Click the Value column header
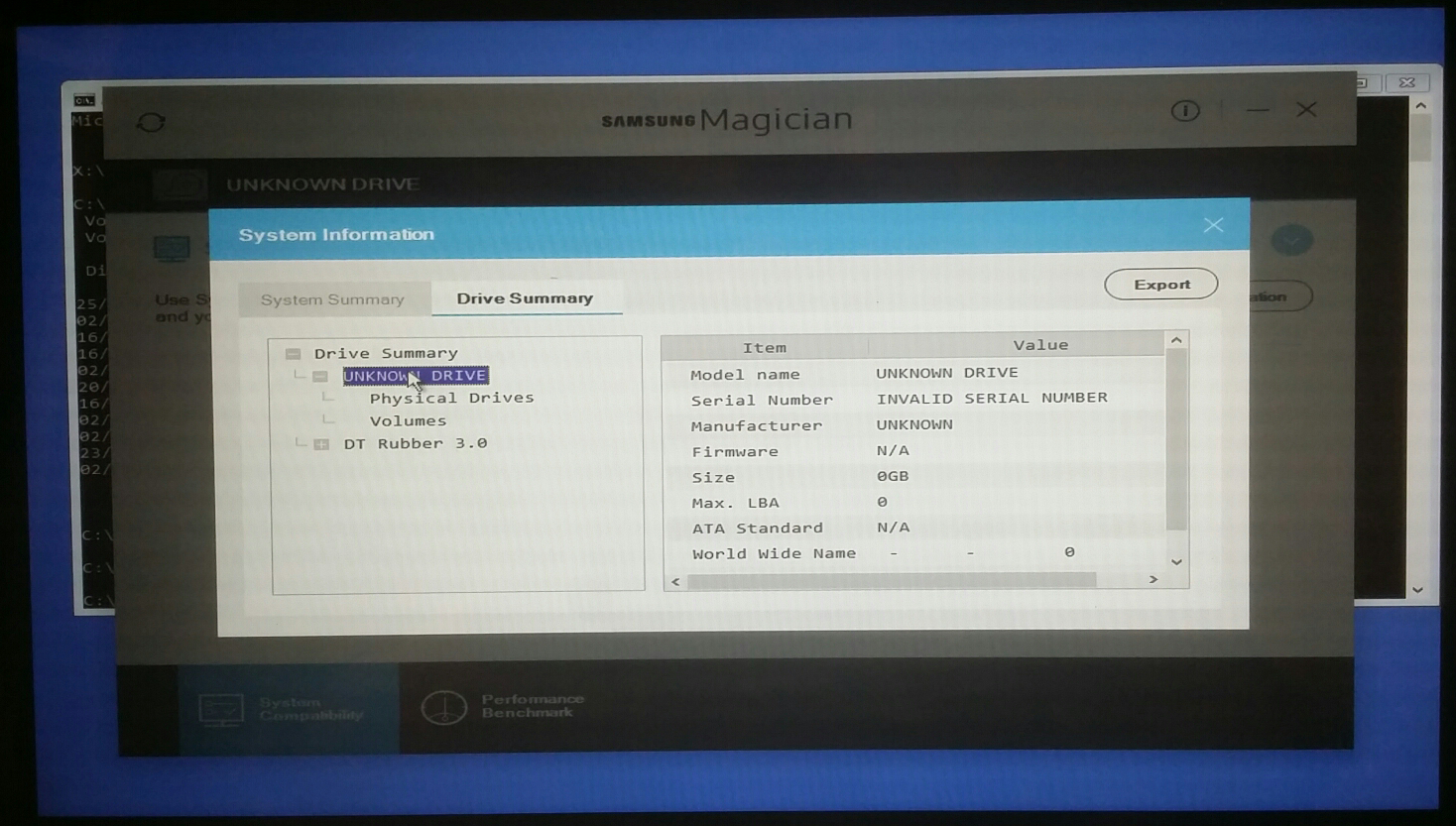Viewport: 1456px width, 826px height. (1040, 345)
